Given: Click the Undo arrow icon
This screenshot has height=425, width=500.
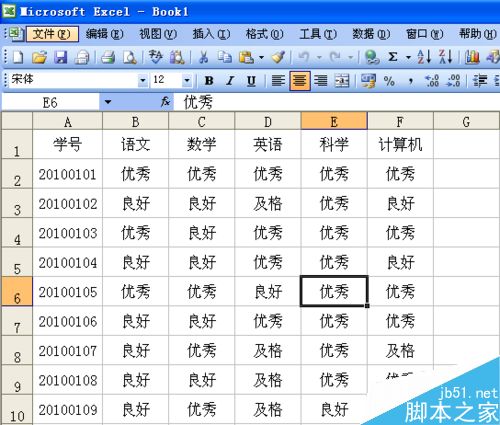Looking at the screenshot, I should [303, 57].
